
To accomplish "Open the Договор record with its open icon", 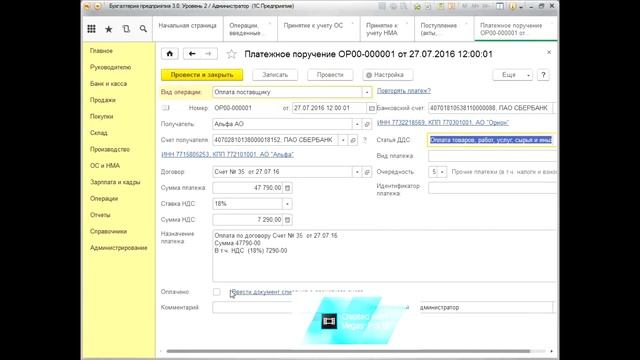I will (367, 172).
